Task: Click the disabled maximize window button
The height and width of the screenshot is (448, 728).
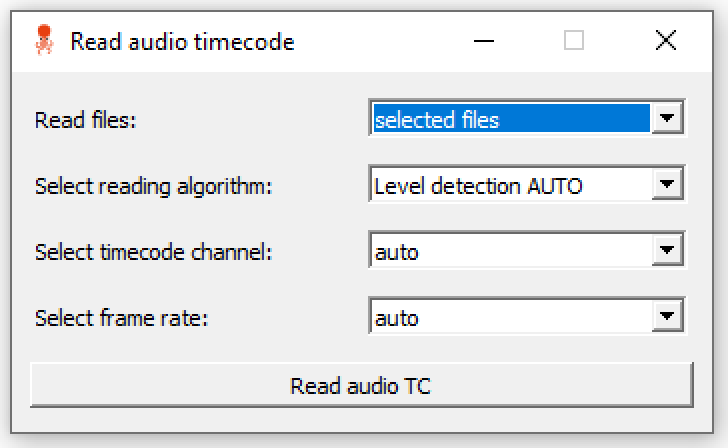Action: [x=574, y=41]
